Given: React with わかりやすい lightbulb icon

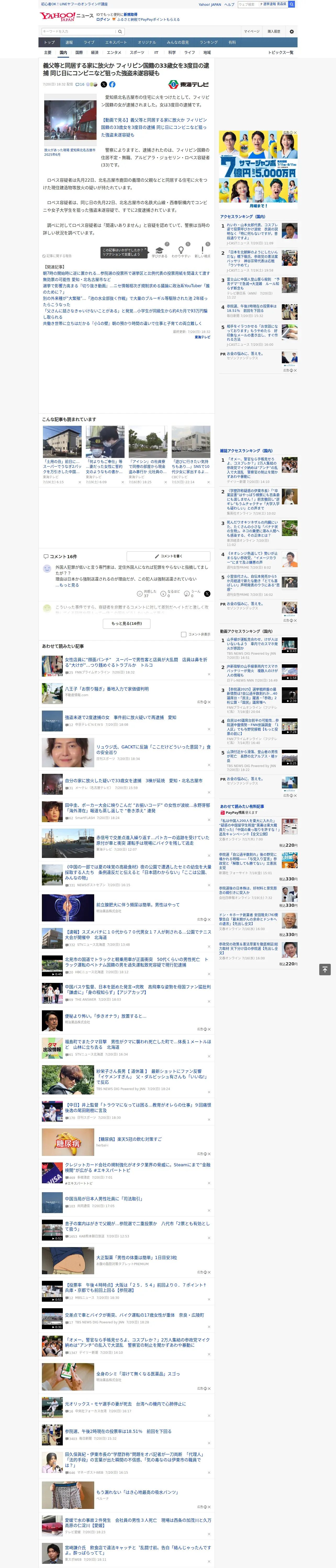Looking at the screenshot, I should click(181, 250).
